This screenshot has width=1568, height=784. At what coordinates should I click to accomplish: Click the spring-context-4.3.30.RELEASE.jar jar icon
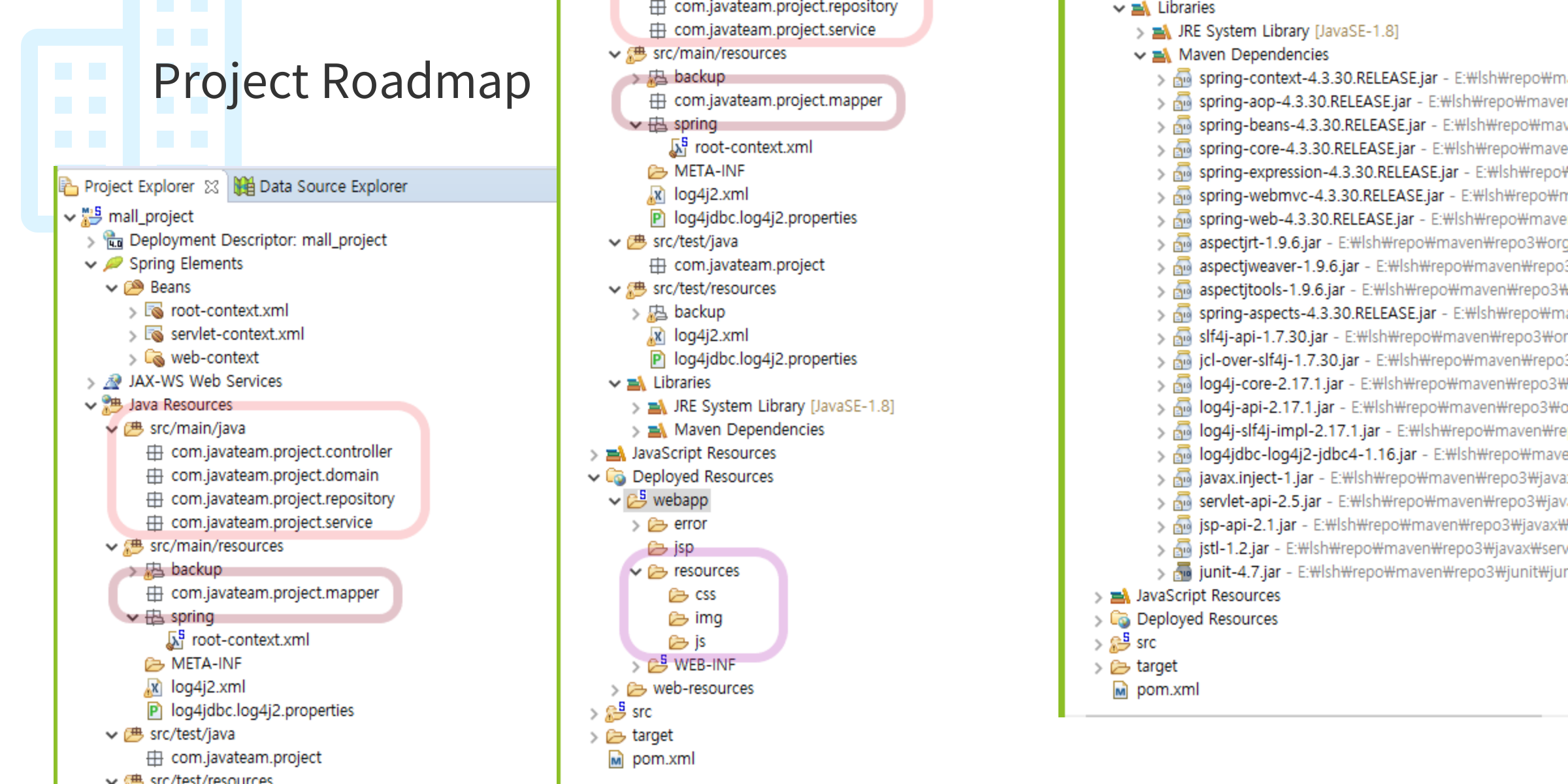coord(1182,78)
